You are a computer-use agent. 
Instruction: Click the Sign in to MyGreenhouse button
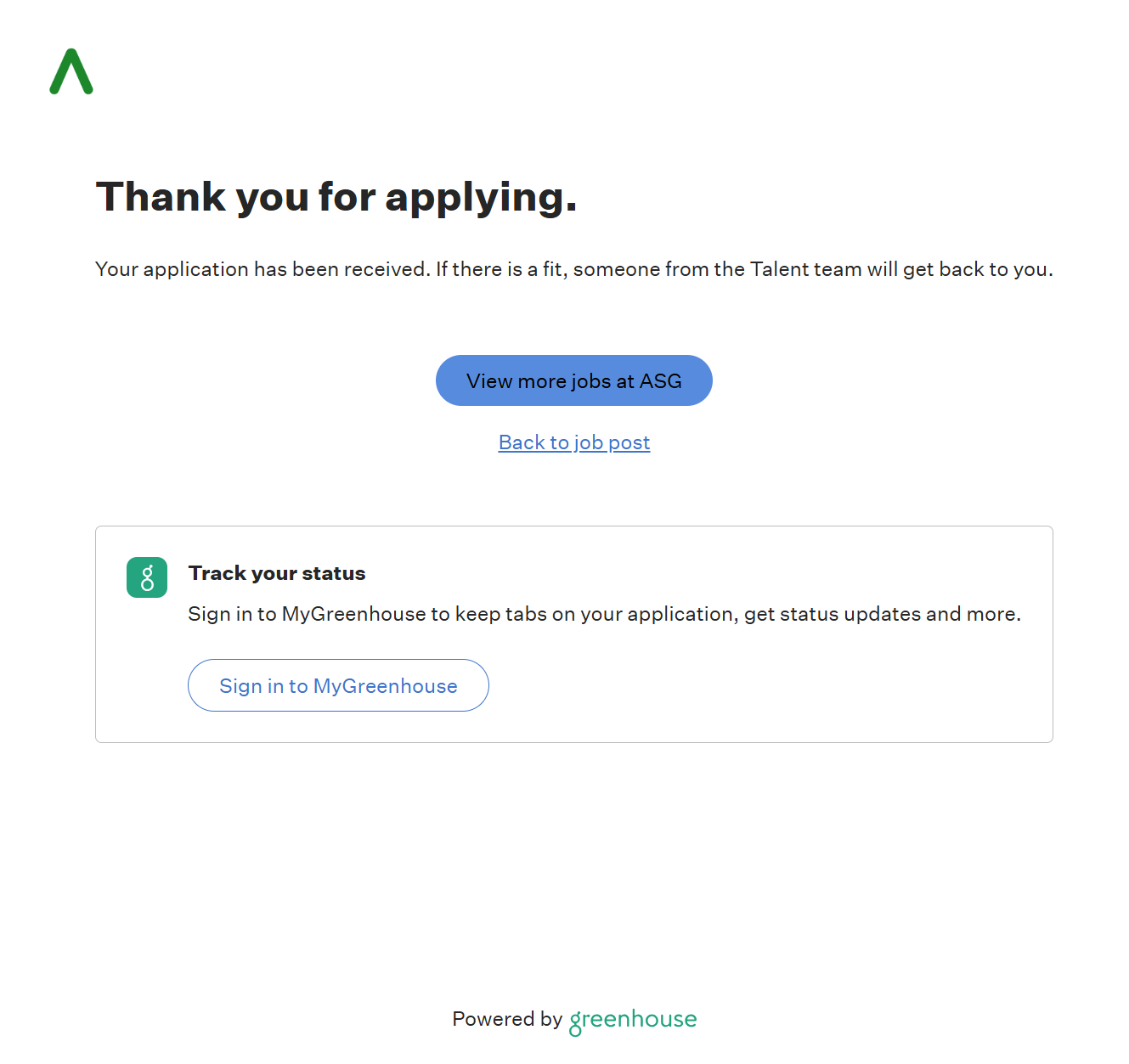pos(338,685)
